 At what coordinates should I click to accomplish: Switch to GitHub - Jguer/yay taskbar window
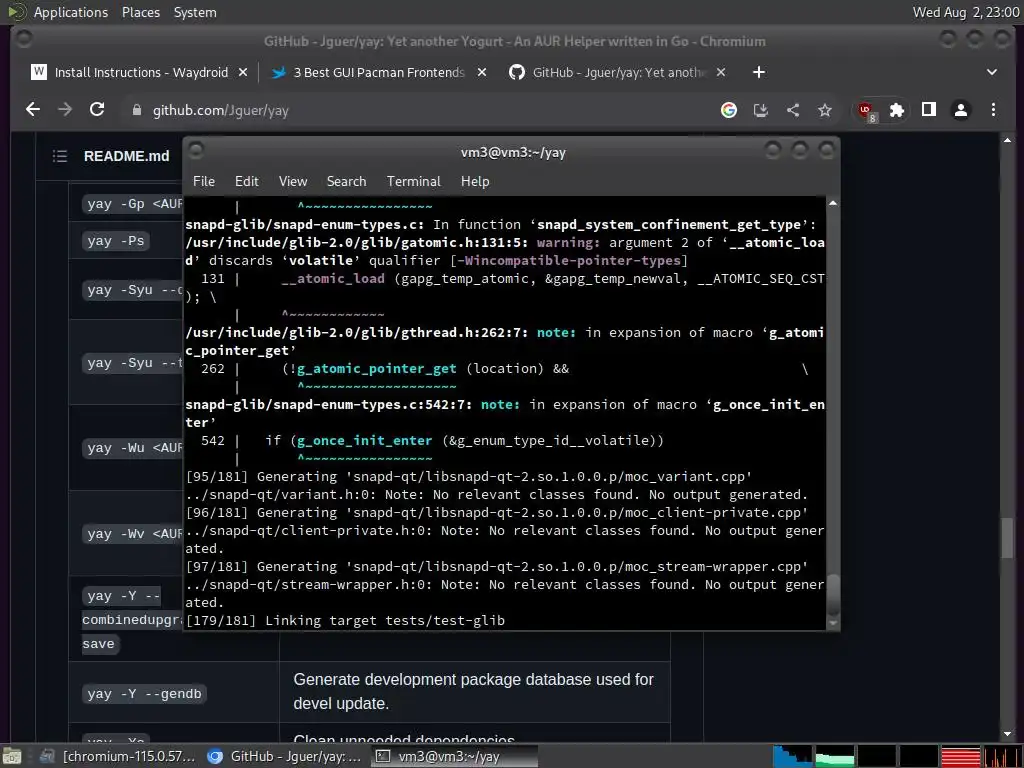tap(285, 756)
